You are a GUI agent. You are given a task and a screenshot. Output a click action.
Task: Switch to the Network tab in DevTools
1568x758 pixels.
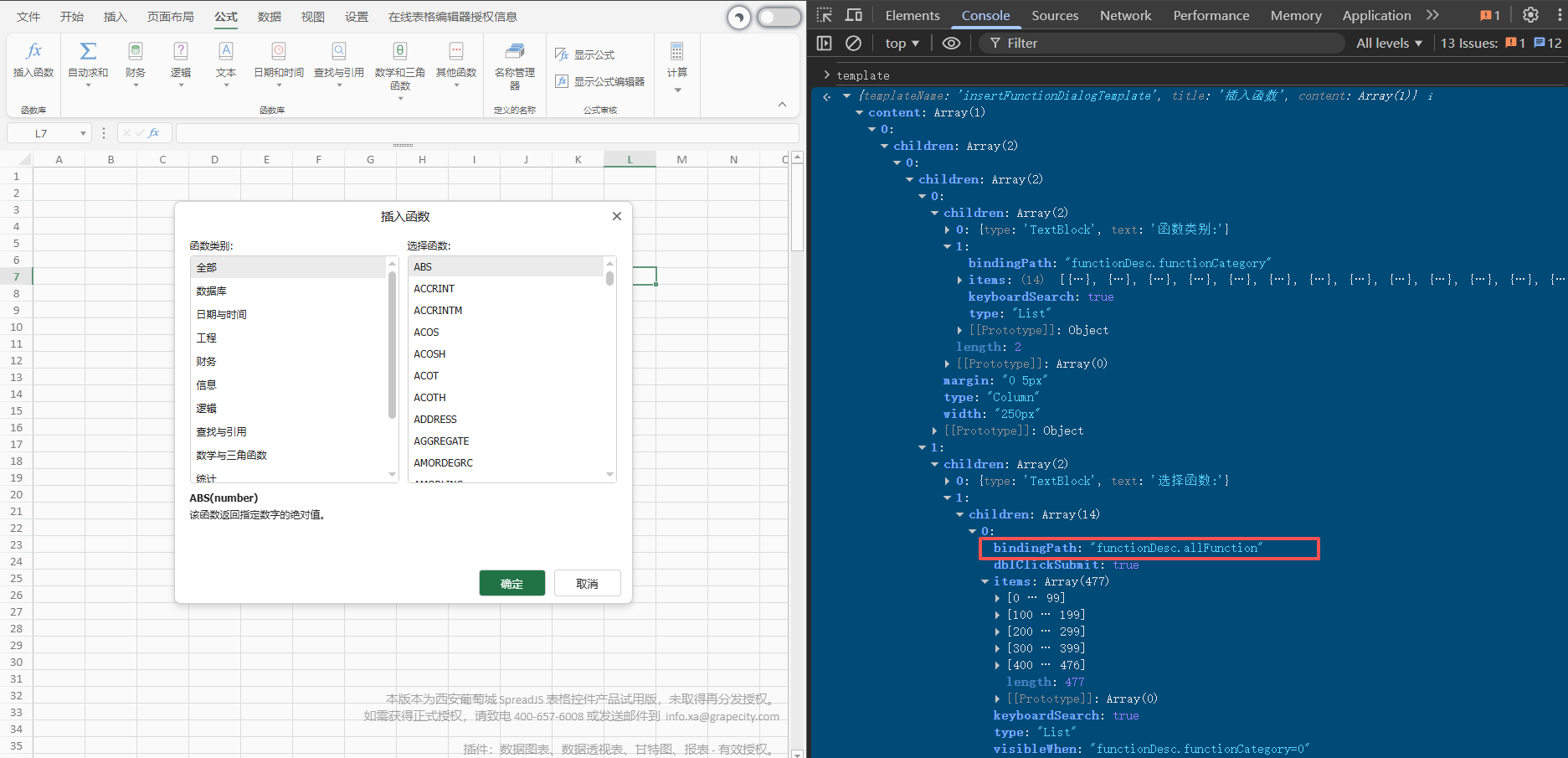1125,15
